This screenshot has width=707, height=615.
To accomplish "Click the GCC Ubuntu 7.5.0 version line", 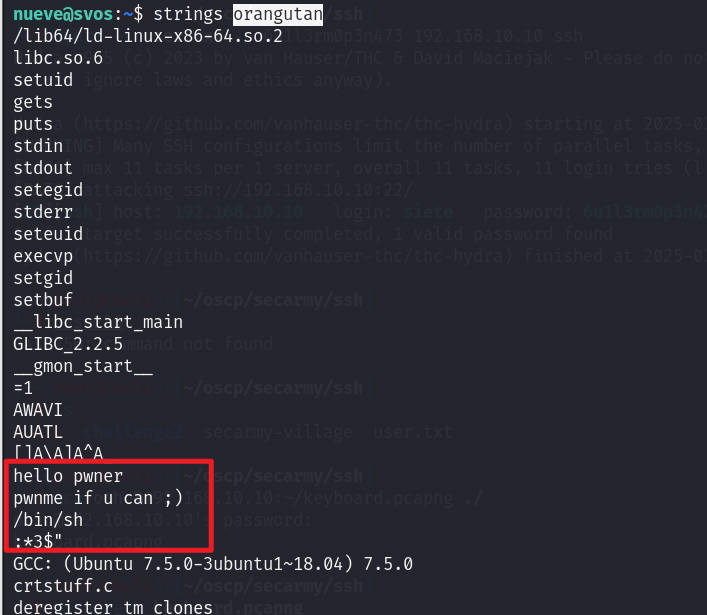I will 213,565.
